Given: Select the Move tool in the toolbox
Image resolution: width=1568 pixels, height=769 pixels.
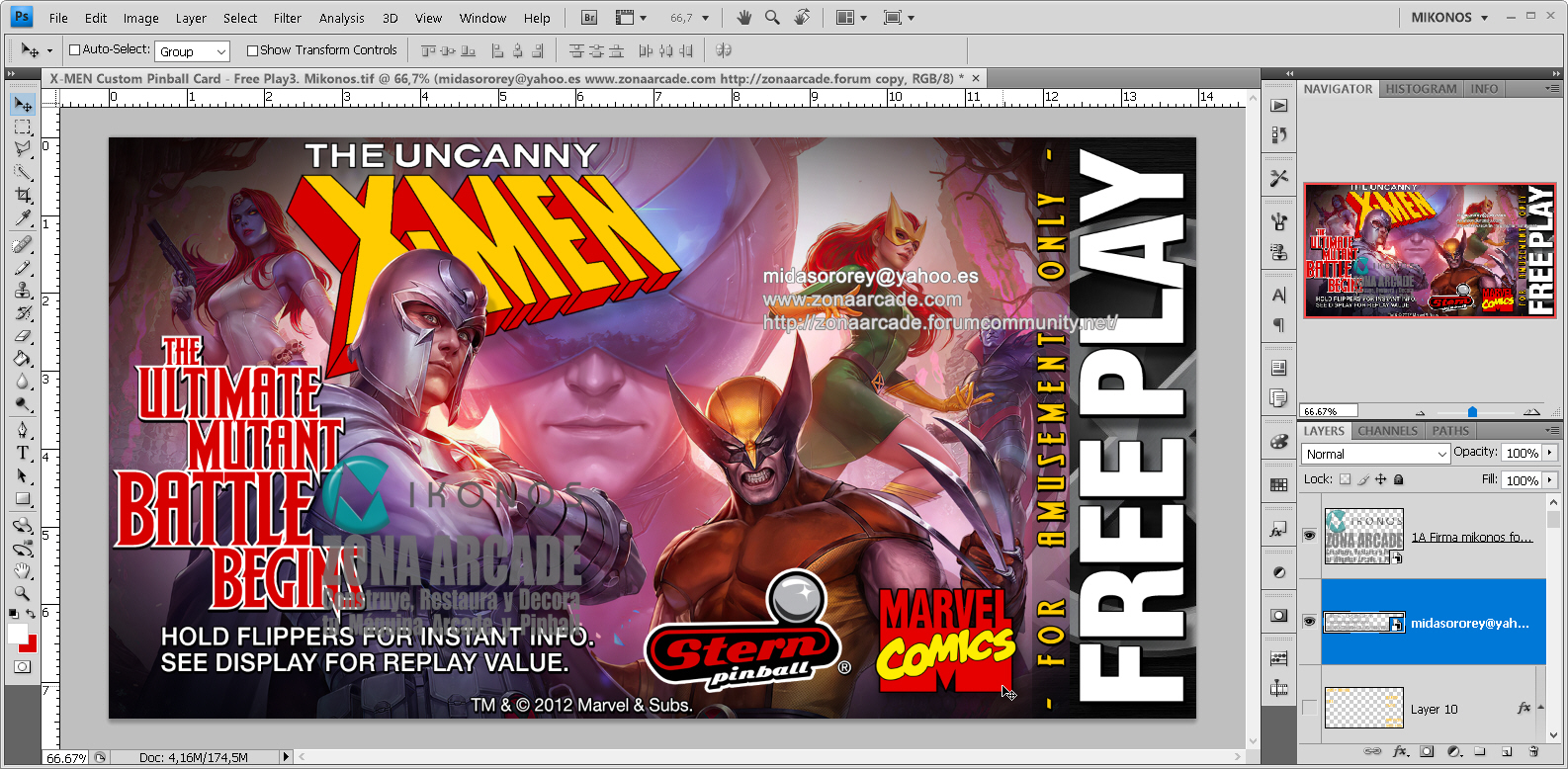Looking at the screenshot, I should click(23, 105).
